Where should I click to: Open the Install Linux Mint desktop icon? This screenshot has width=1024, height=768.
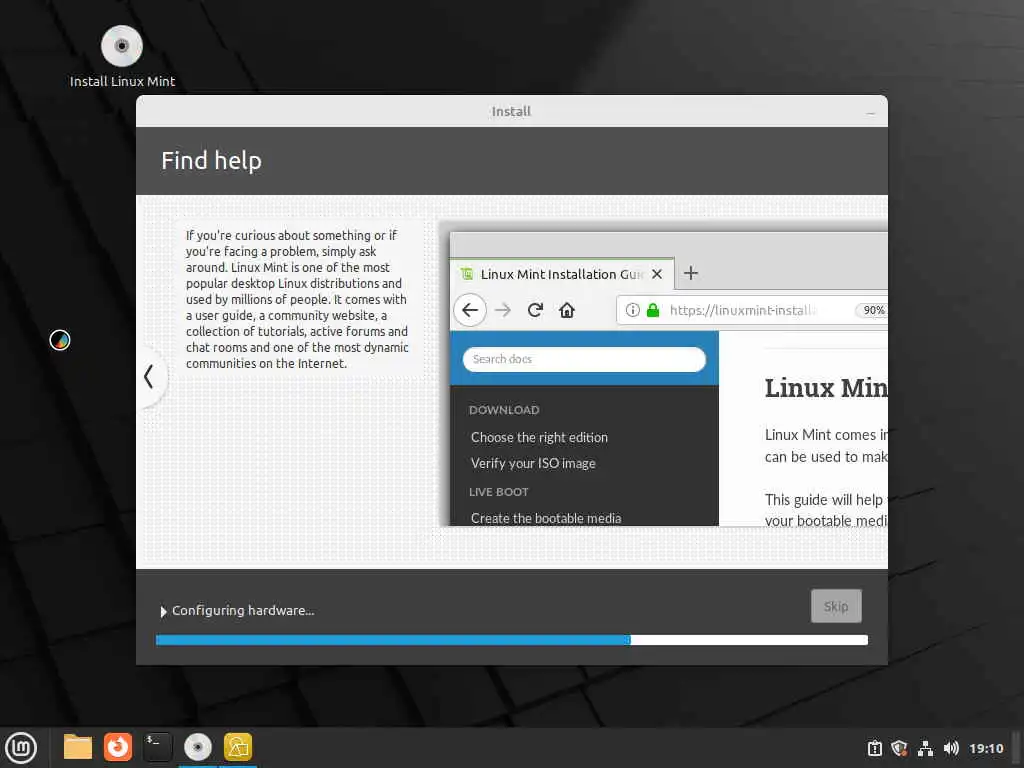coord(121,56)
